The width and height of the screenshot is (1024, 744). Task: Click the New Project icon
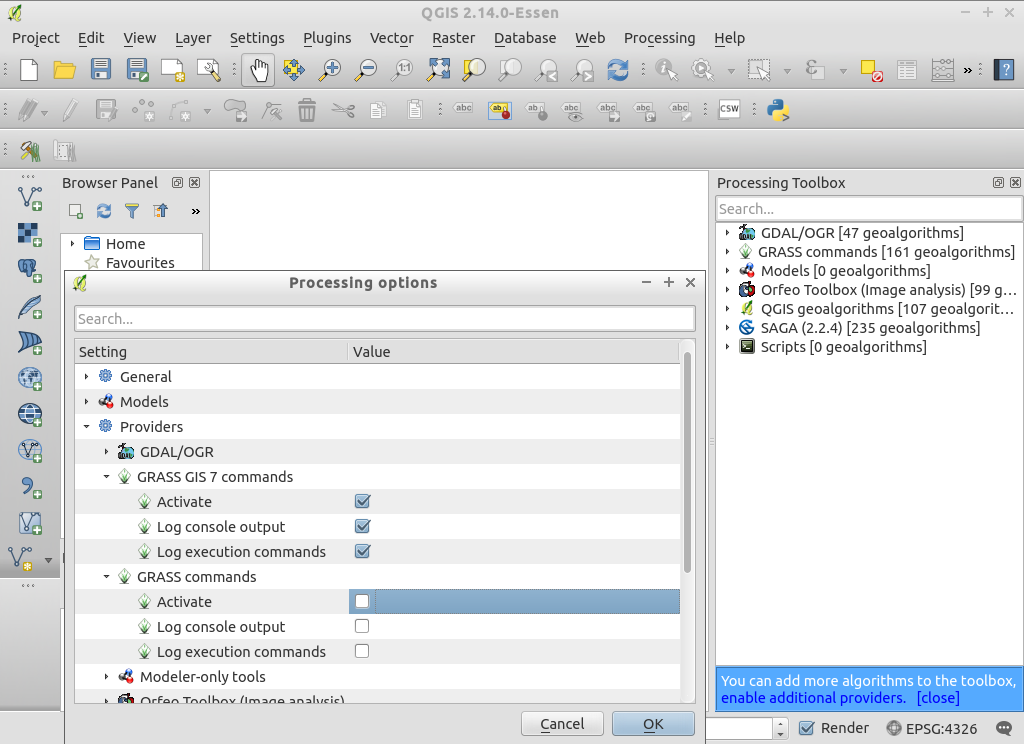tap(29, 69)
